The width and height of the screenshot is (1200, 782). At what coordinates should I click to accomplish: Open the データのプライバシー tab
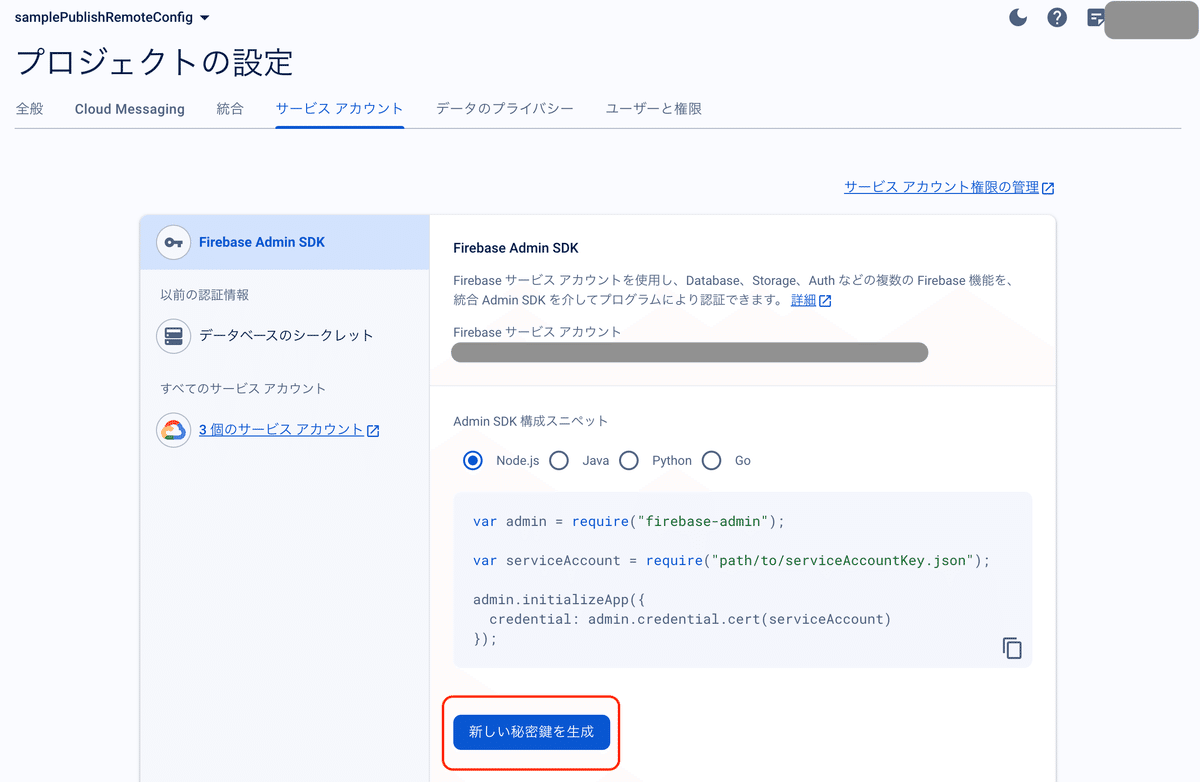click(504, 108)
